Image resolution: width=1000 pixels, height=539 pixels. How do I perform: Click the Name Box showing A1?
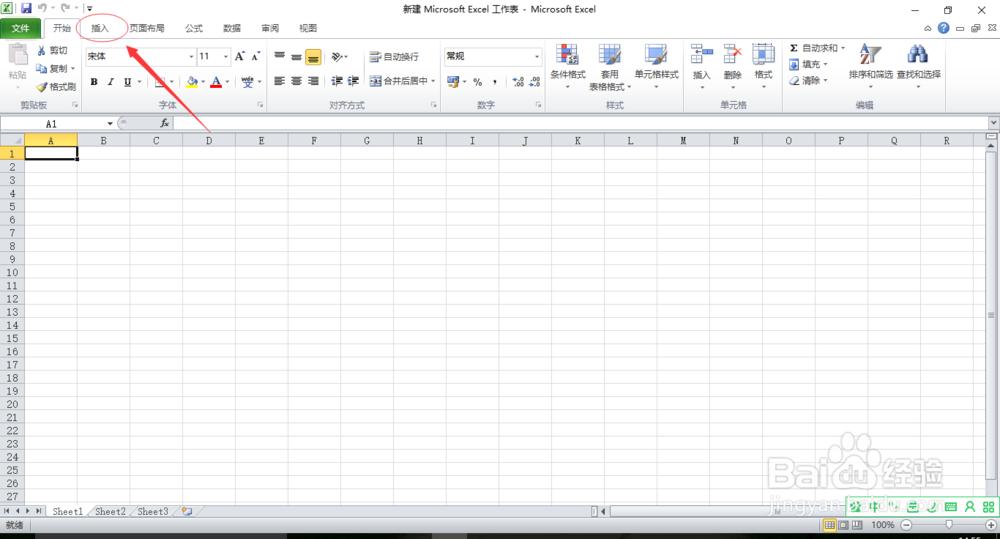(54, 124)
